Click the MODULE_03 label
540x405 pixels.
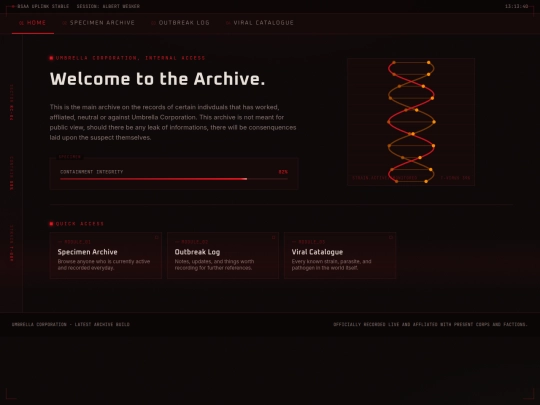pyautogui.click(x=312, y=242)
